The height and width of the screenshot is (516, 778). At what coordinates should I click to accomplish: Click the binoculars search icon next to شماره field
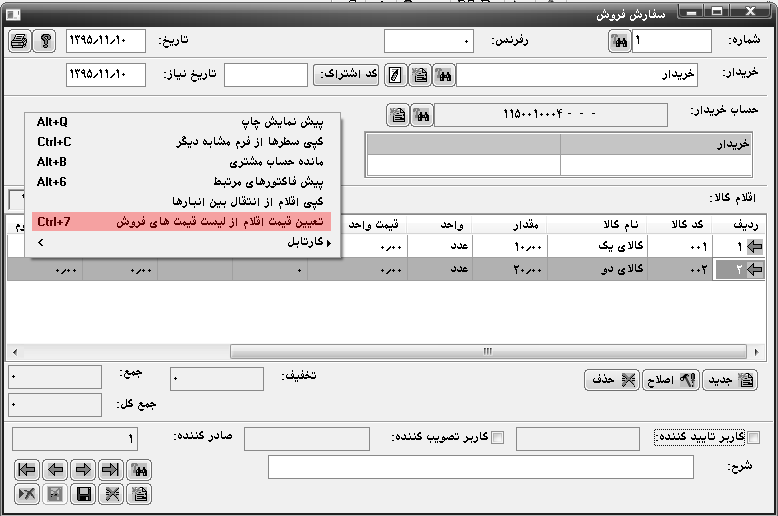point(619,42)
